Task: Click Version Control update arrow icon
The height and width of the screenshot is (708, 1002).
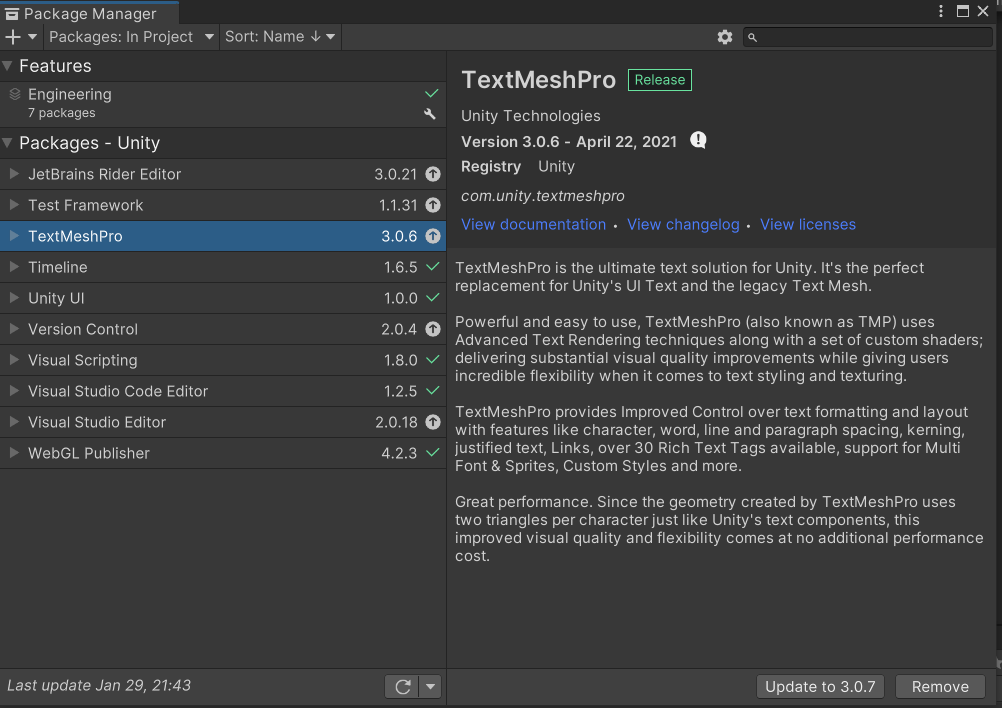Action: pos(433,329)
